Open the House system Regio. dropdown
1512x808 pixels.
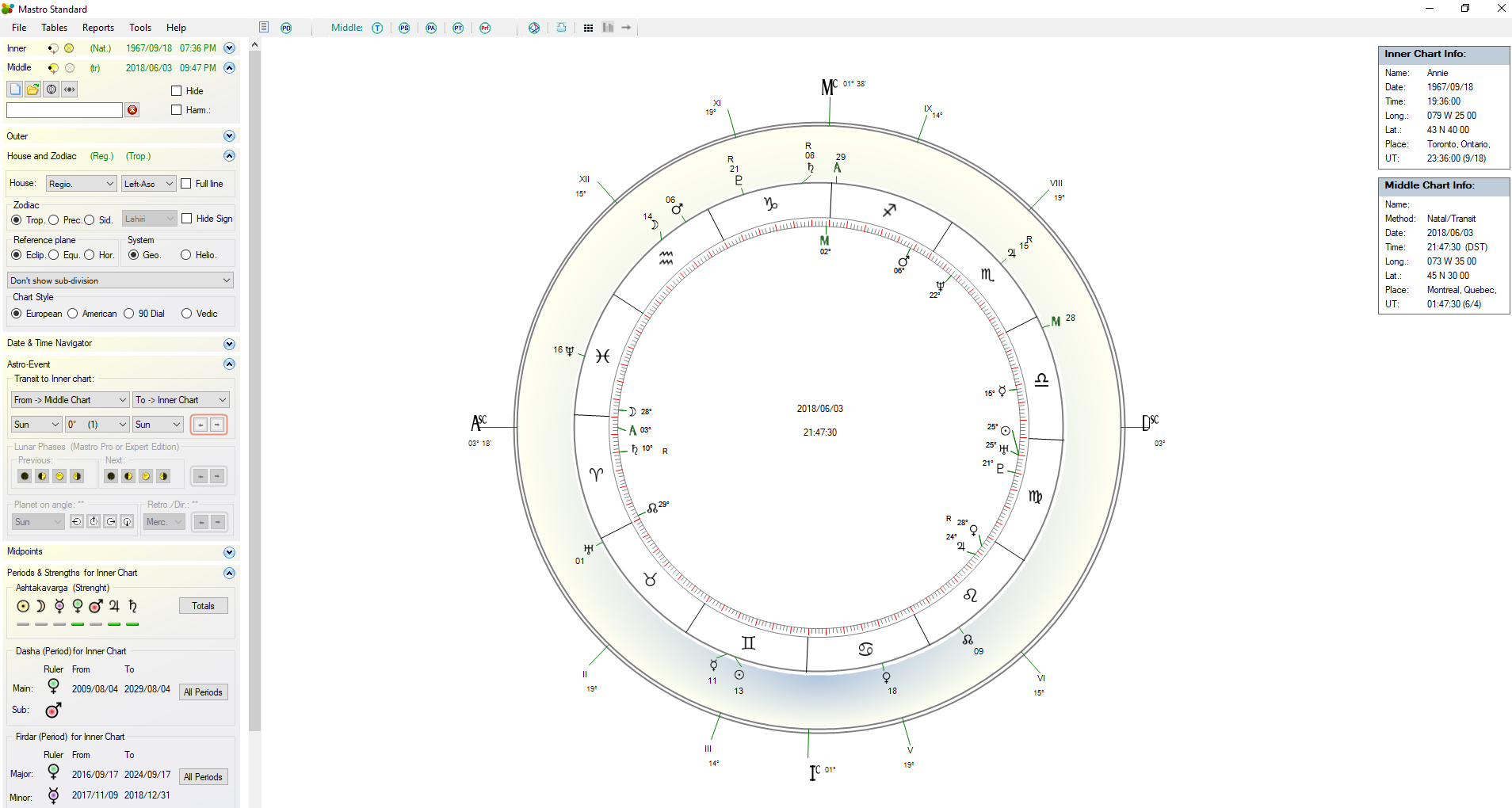81,184
